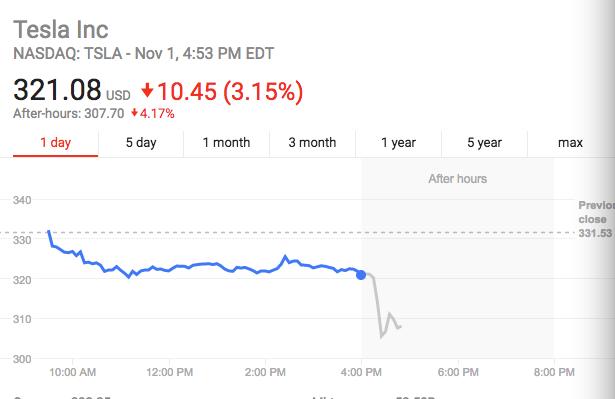Select the 5 year tab
The width and height of the screenshot is (615, 399).
(x=484, y=142)
